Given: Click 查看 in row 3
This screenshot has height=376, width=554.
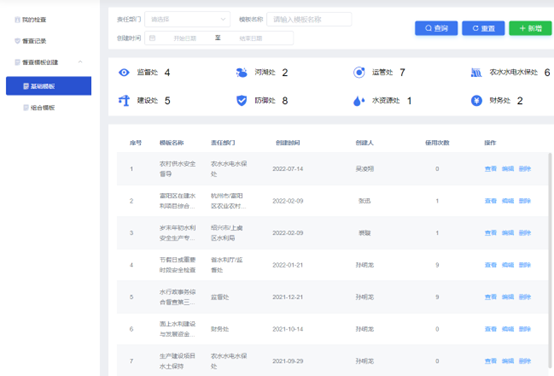Looking at the screenshot, I should [490, 233].
